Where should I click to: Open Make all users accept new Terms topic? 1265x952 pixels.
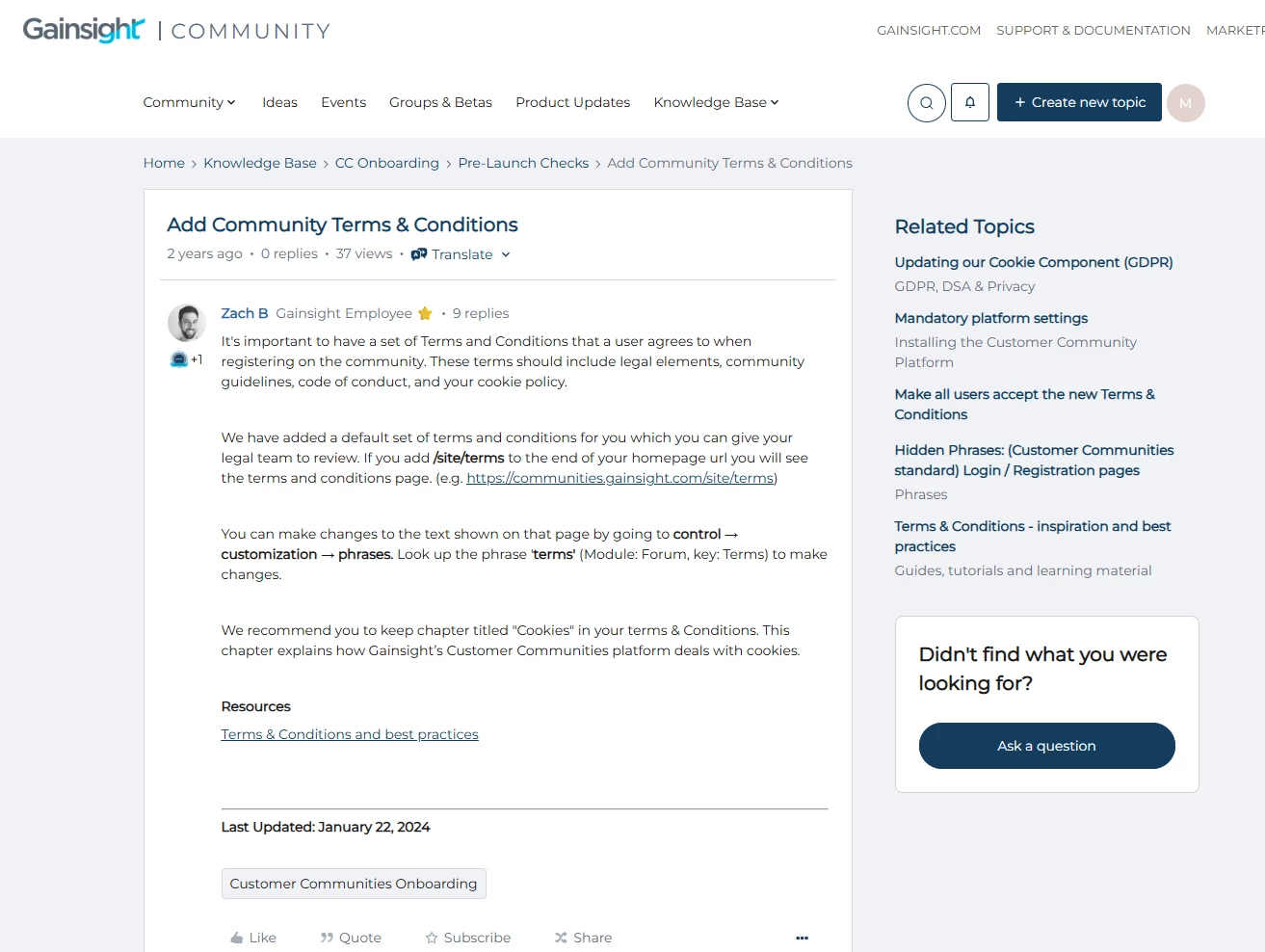1024,405
